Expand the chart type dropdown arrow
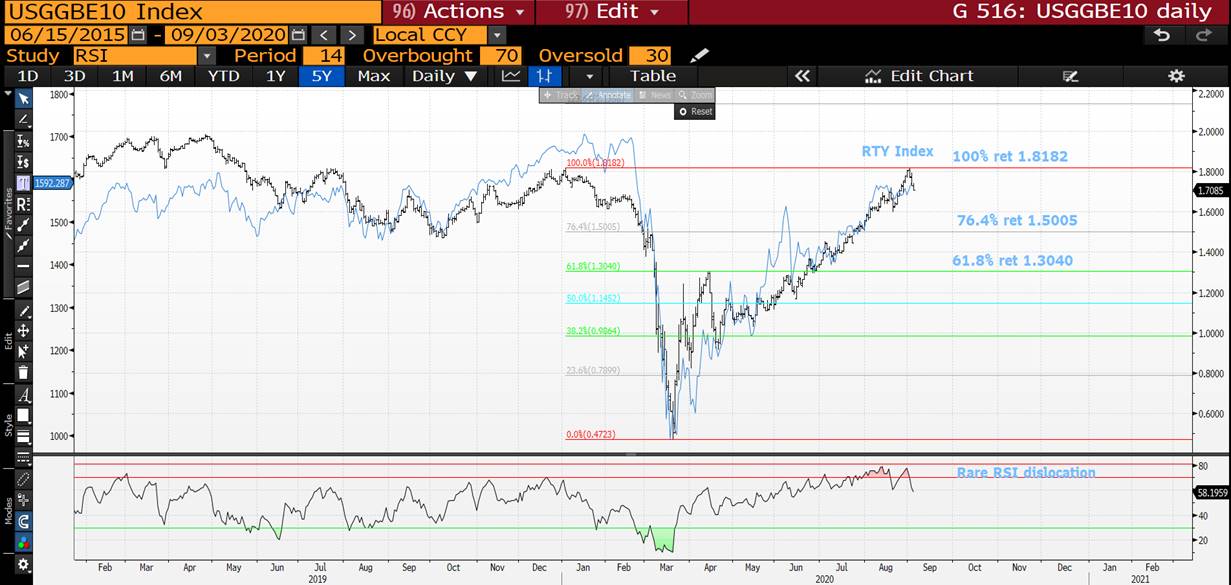 coord(589,76)
